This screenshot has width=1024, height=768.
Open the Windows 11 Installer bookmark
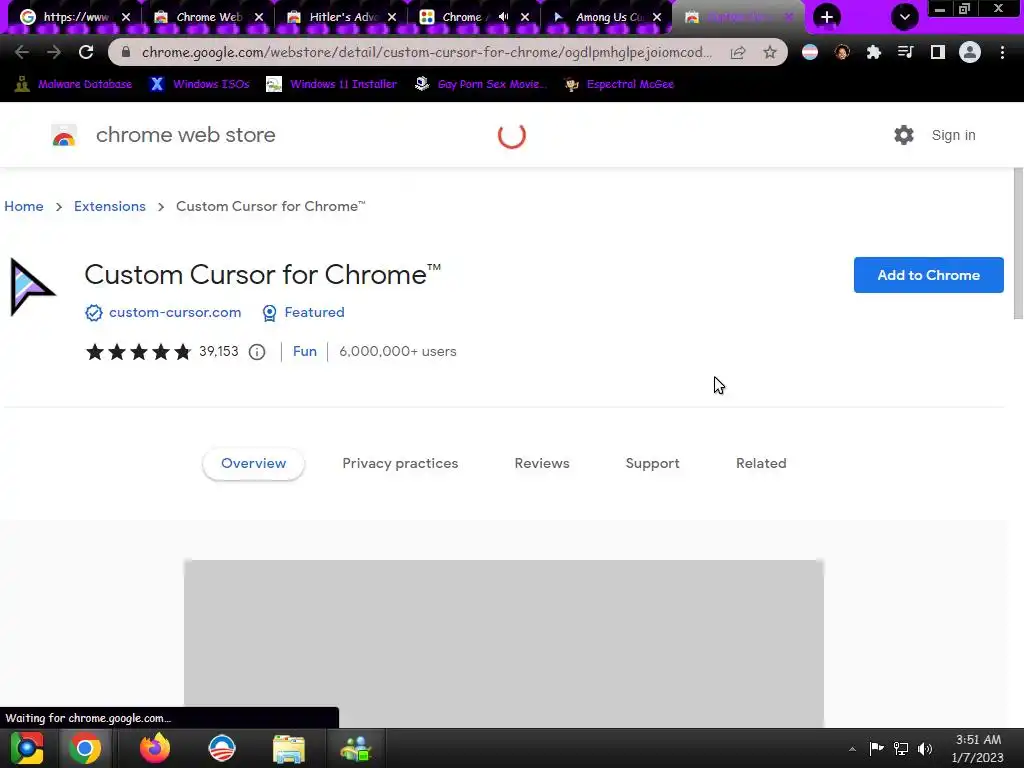coord(332,84)
